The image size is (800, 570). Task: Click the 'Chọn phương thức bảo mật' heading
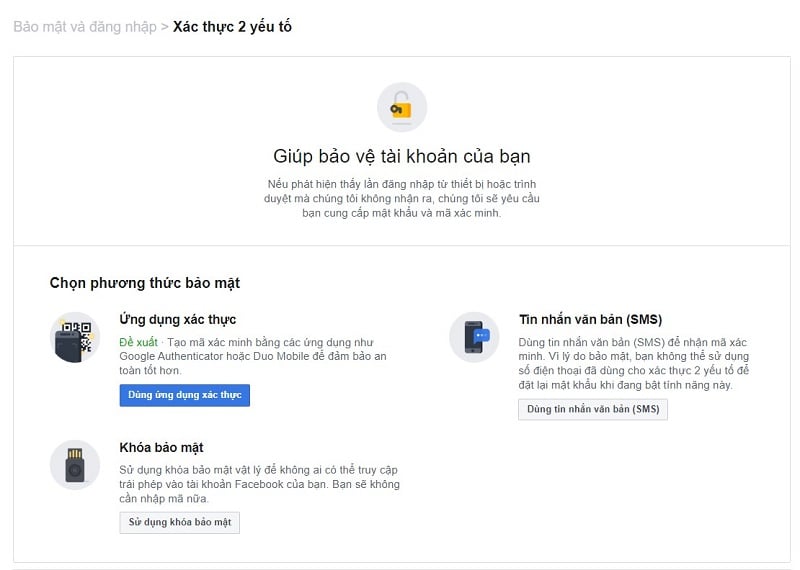145,283
